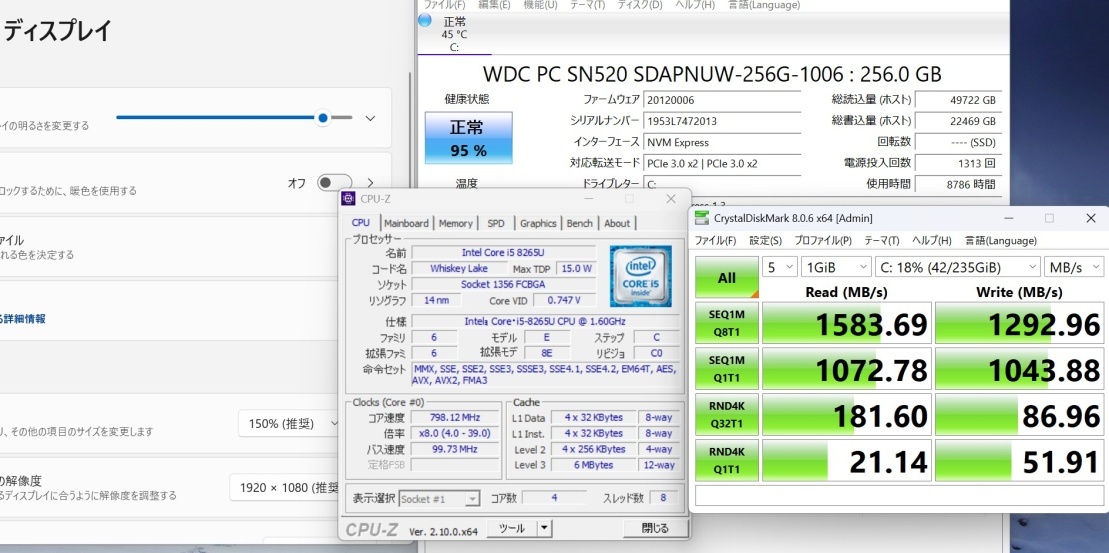Image resolution: width=1109 pixels, height=553 pixels.
Task: Click the serial number field 1953L7472013
Action: 722,121
